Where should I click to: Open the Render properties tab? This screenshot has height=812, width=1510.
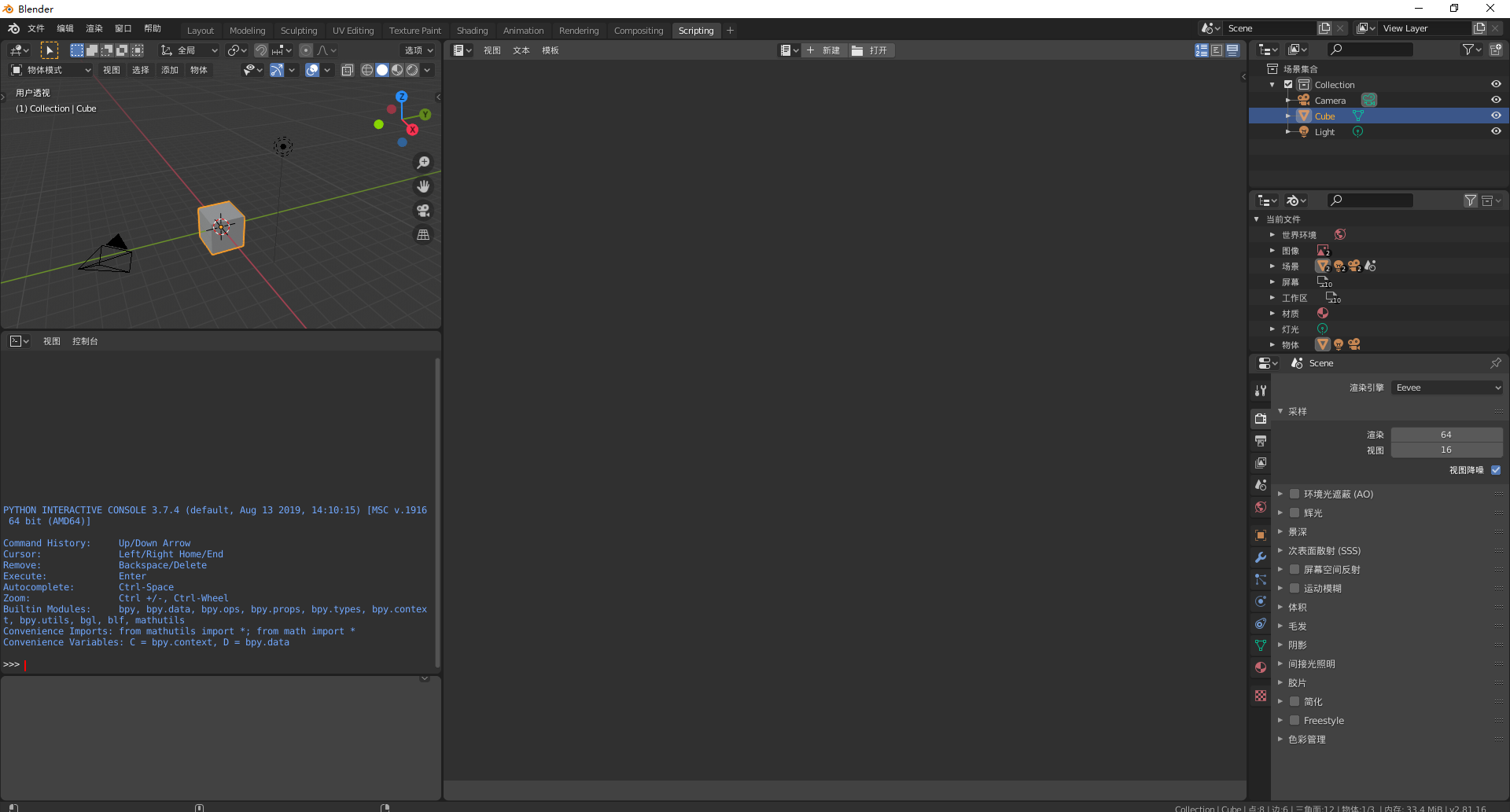point(1261,419)
